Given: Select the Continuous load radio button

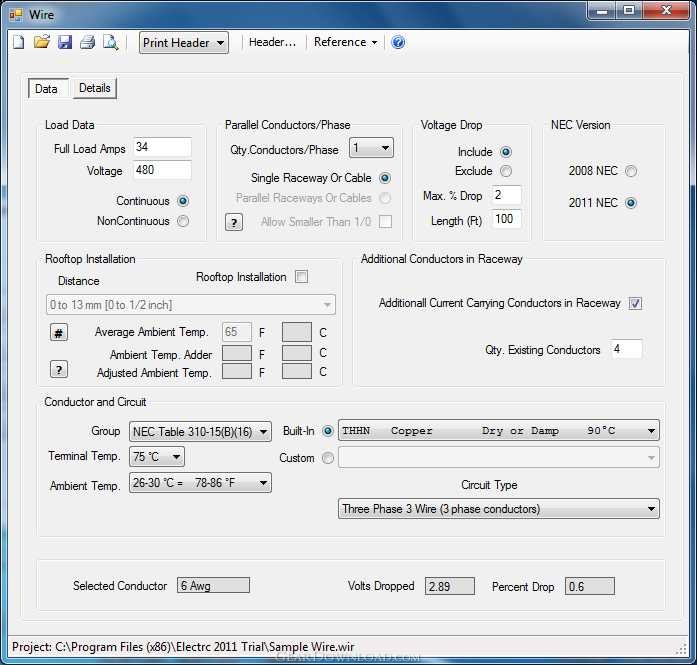Looking at the screenshot, I should click(x=183, y=201).
